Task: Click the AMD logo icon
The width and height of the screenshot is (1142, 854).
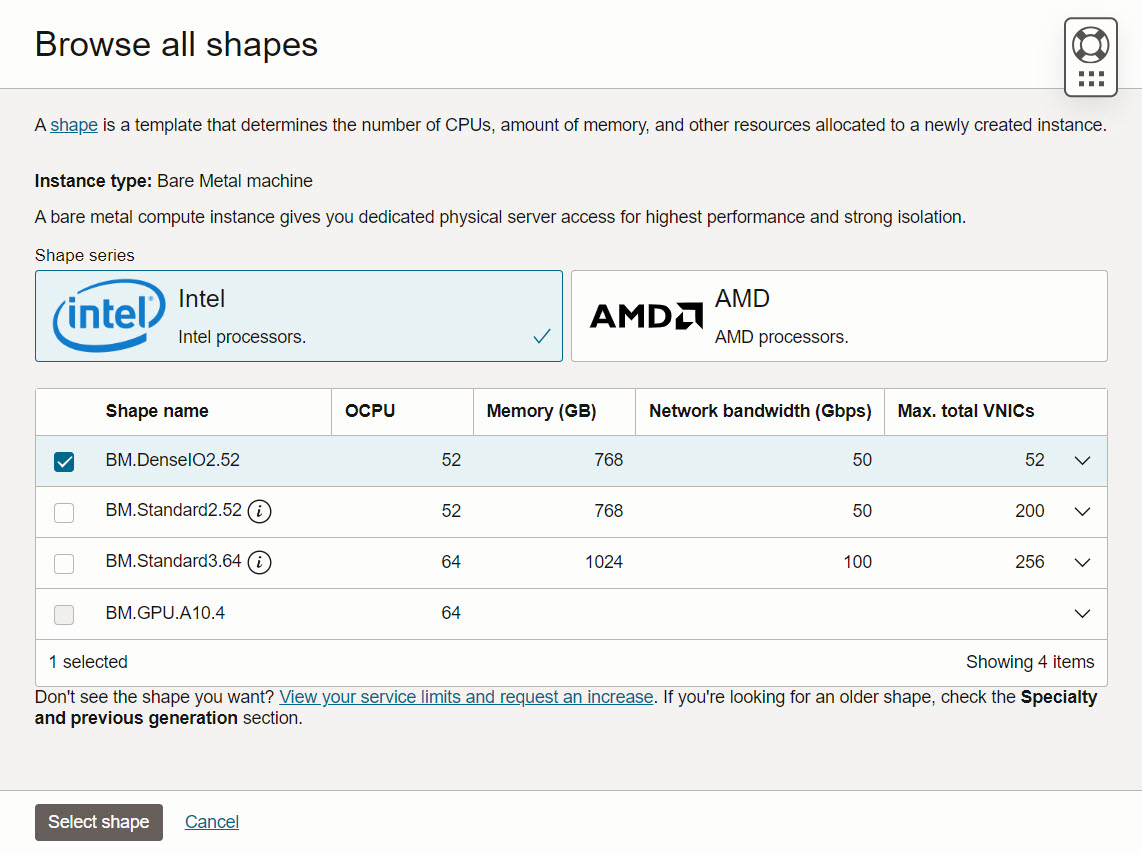Action: coord(646,316)
